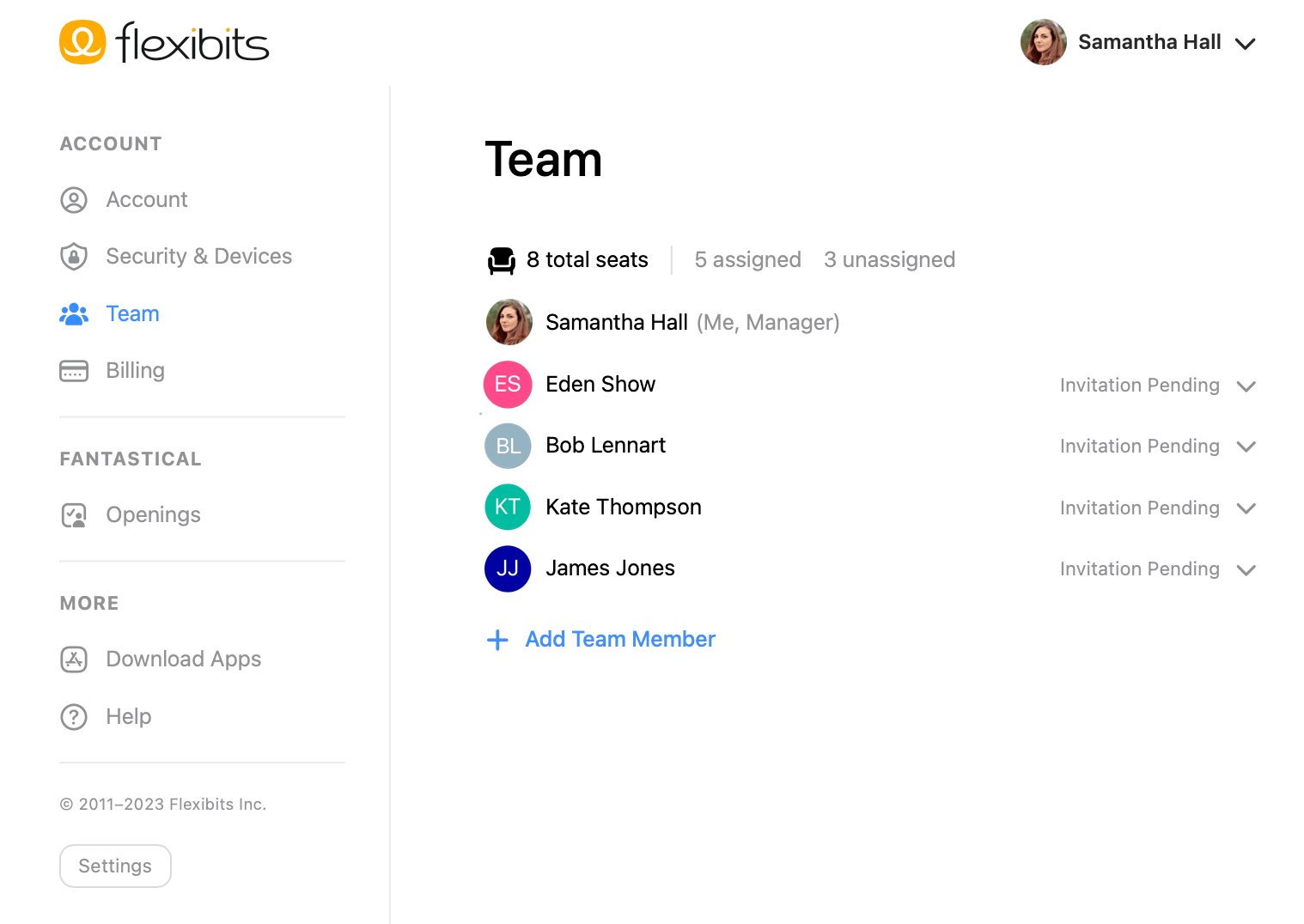Open the Help page
The width and height of the screenshot is (1304, 924).
[128, 717]
